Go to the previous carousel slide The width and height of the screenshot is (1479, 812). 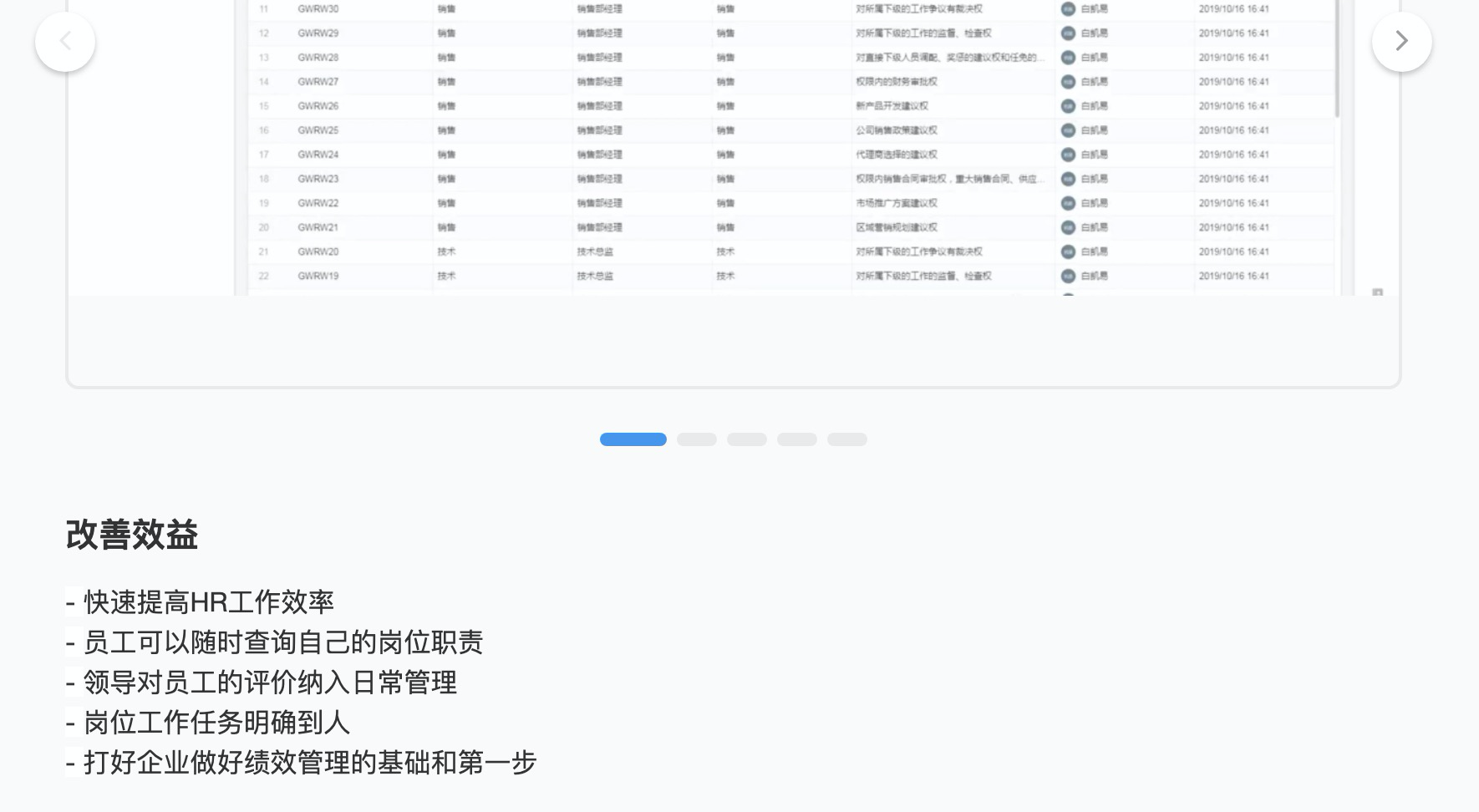pyautogui.click(x=65, y=41)
